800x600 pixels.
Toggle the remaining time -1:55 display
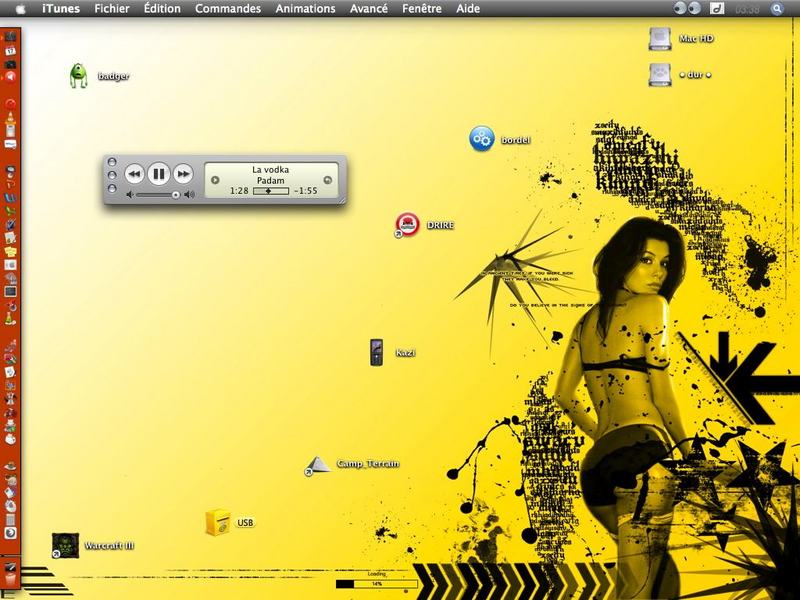pyautogui.click(x=306, y=191)
